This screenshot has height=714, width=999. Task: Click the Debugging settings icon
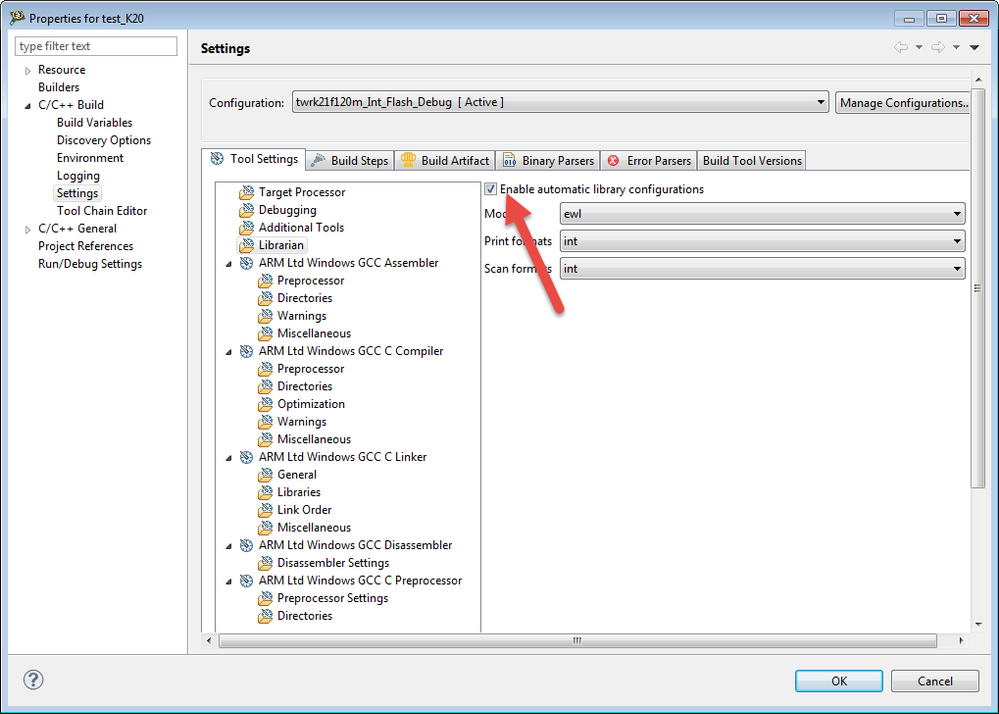click(x=247, y=210)
